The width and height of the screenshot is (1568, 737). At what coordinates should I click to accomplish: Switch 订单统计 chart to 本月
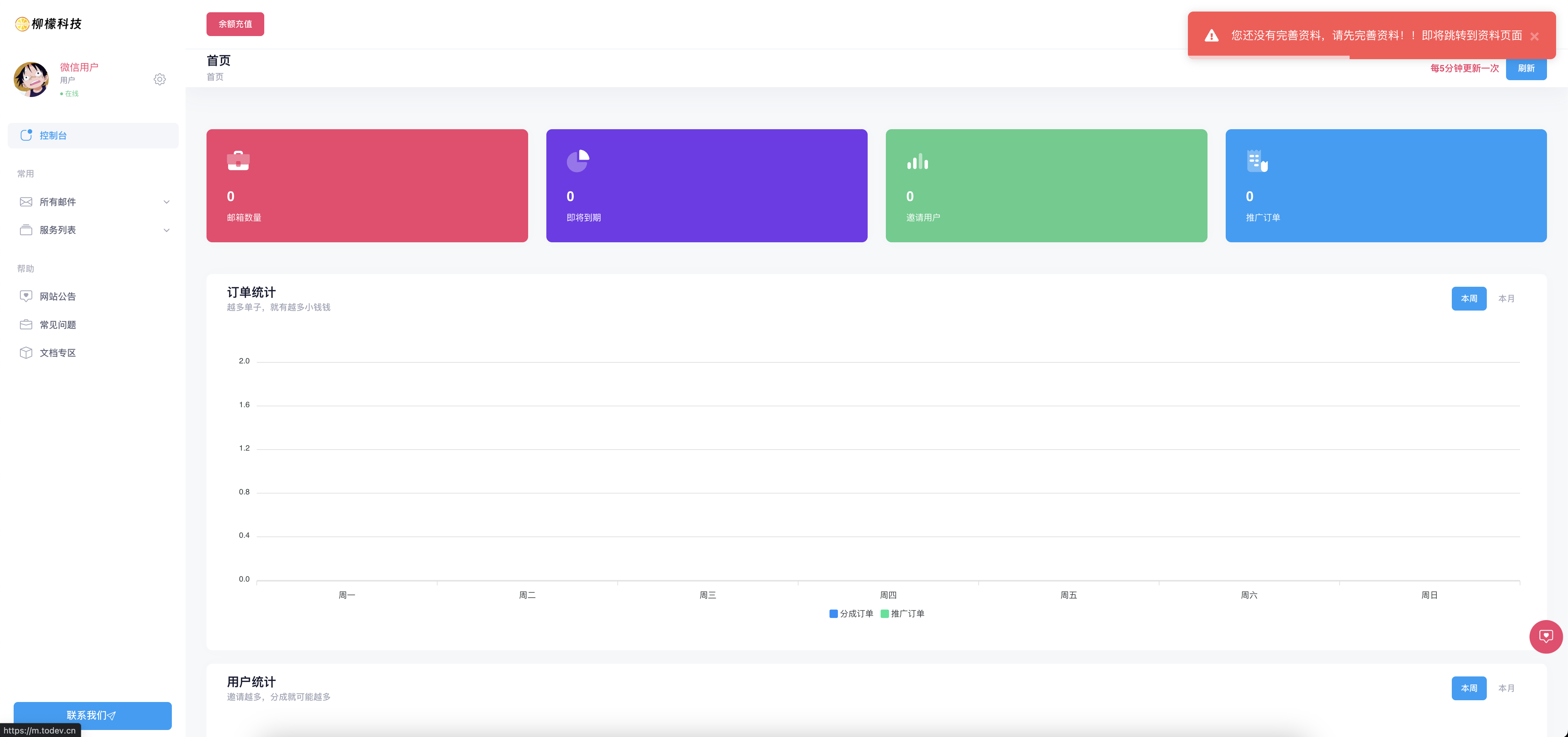click(x=1506, y=298)
